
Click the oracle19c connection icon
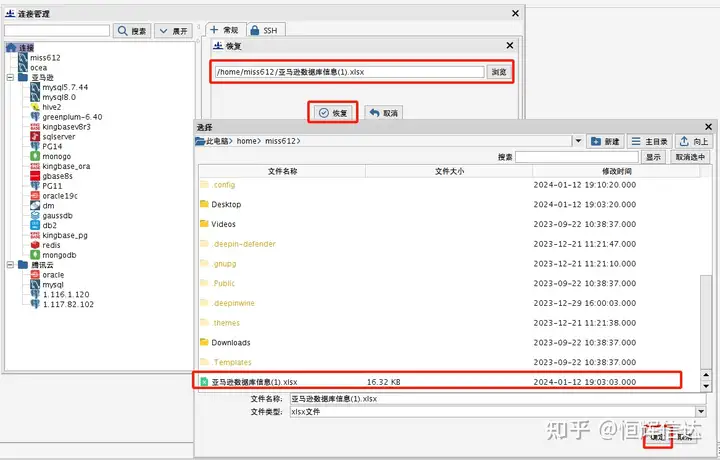(35, 196)
